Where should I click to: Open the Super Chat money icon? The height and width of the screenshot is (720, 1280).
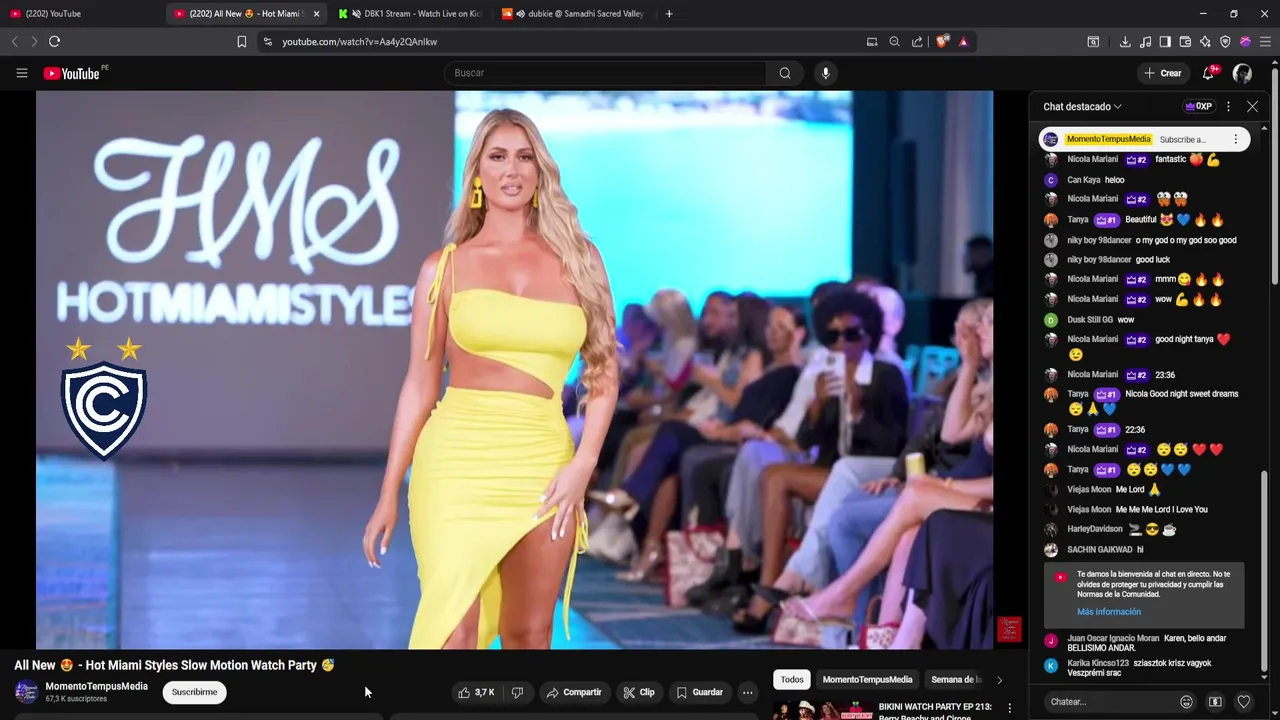coord(1215,702)
